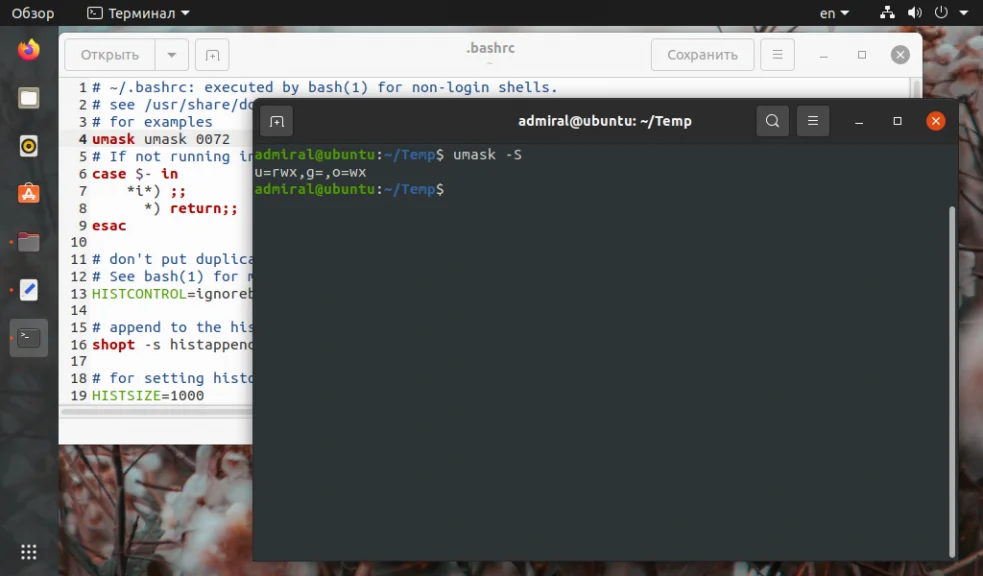
Task: Close the .bashrc editor window
Action: pos(900,55)
